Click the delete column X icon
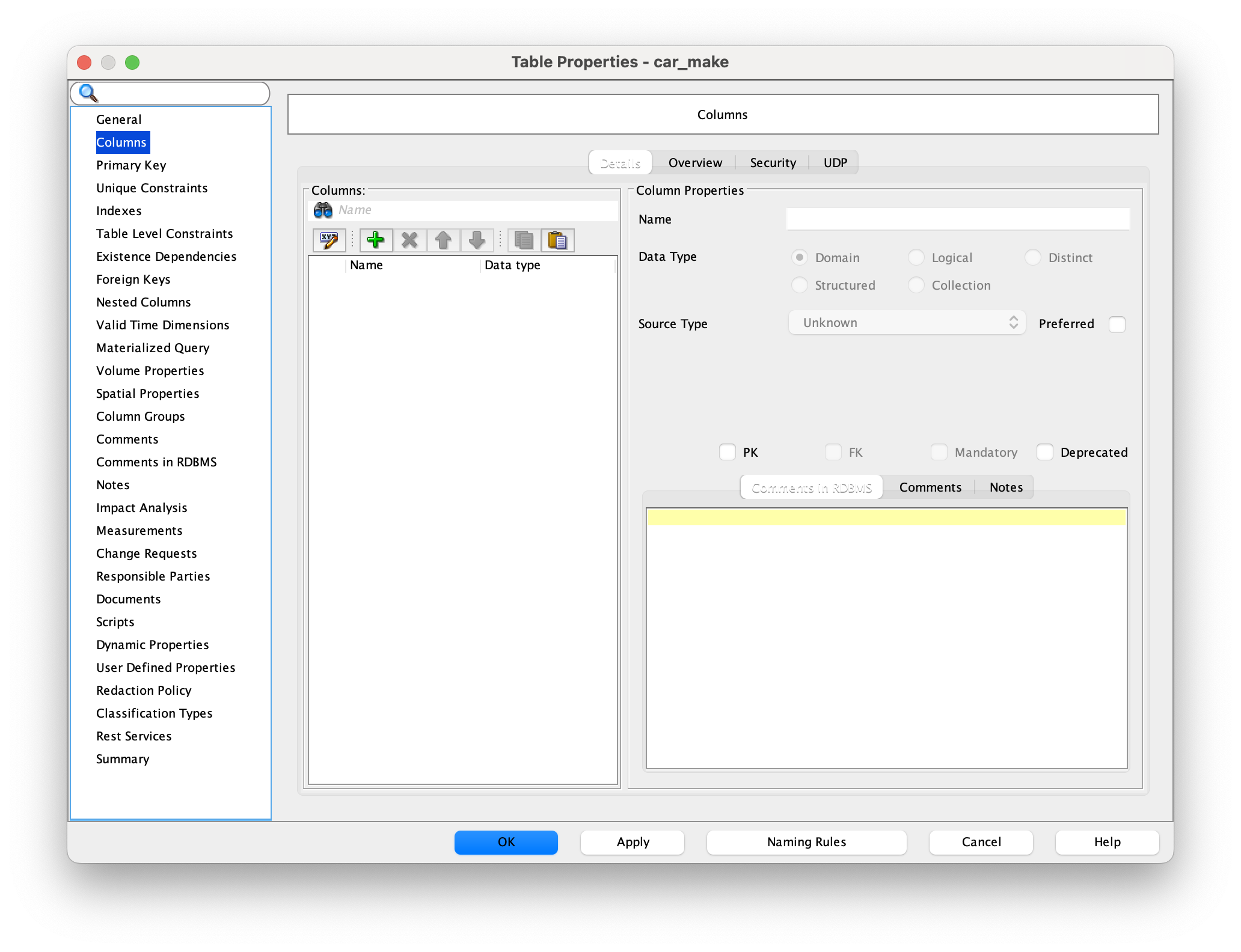1241x952 pixels. pyautogui.click(x=409, y=240)
